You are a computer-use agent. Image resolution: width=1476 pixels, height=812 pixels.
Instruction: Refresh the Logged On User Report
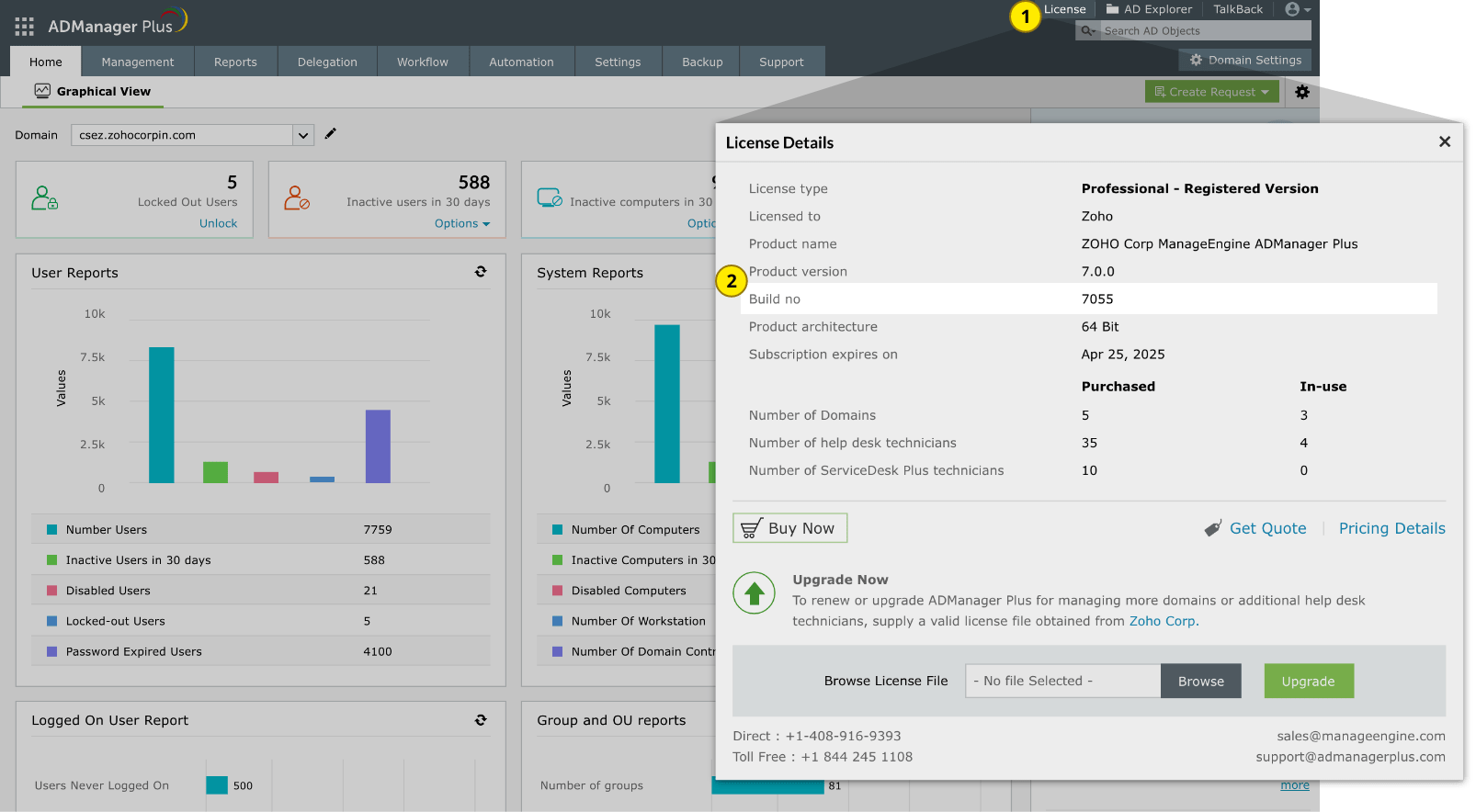tap(481, 720)
